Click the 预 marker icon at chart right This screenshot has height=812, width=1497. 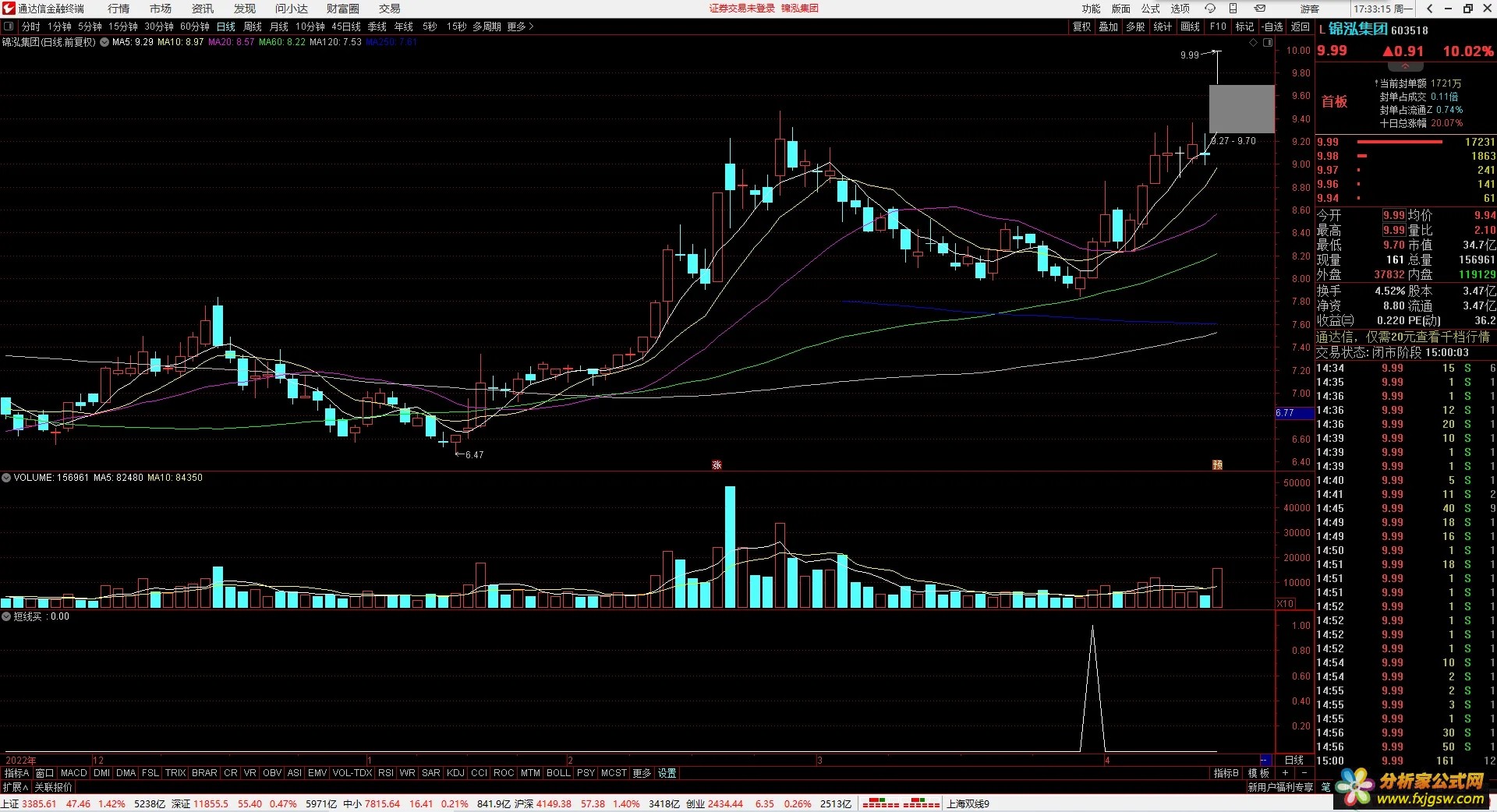click(x=1217, y=465)
